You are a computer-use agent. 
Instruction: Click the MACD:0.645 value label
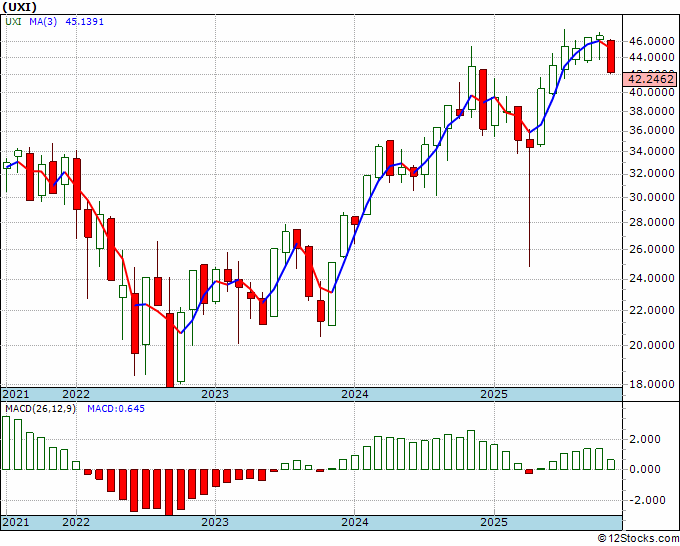tap(116, 409)
